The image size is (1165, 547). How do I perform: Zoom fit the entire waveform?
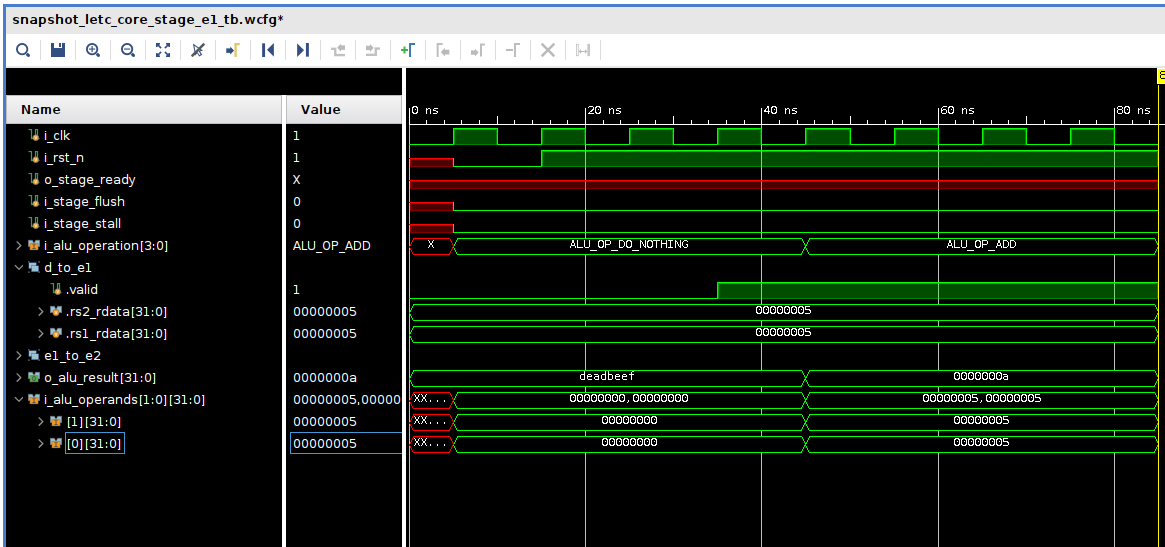(163, 50)
